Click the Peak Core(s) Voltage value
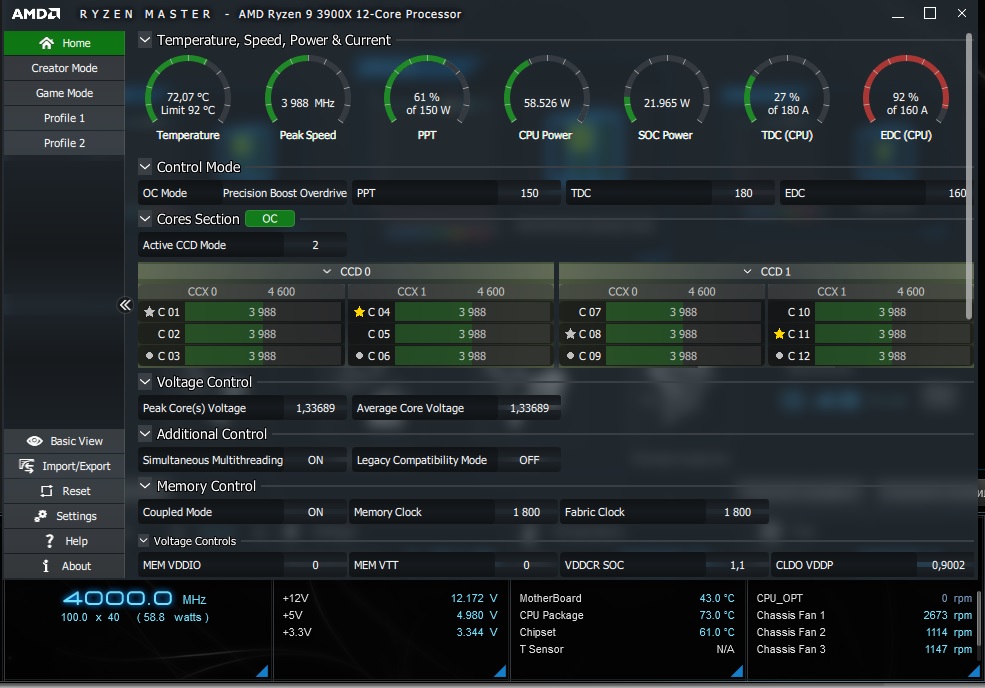The width and height of the screenshot is (985, 688). coord(315,408)
